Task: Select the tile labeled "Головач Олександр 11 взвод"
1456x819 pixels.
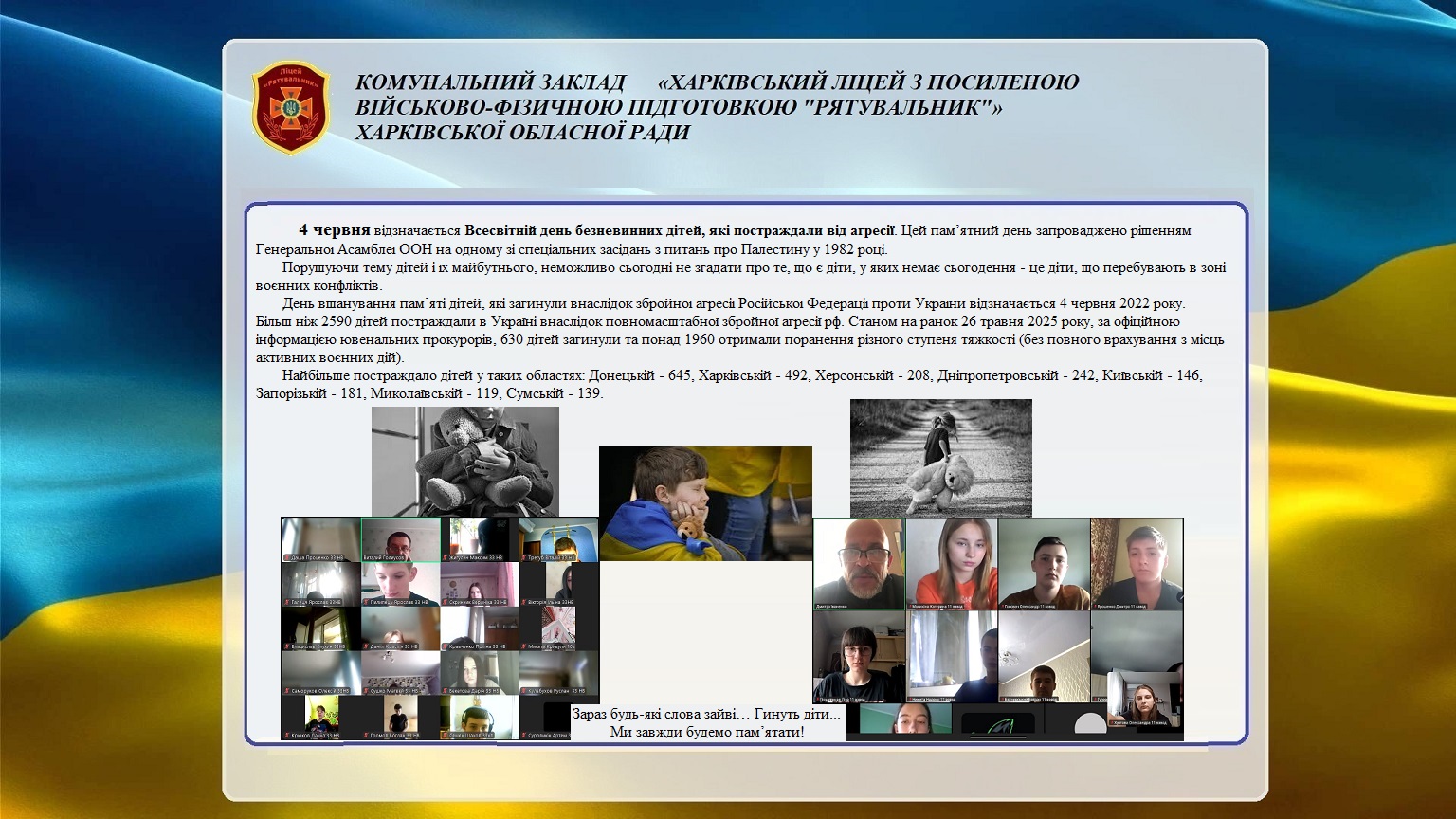Action: 1045,563
